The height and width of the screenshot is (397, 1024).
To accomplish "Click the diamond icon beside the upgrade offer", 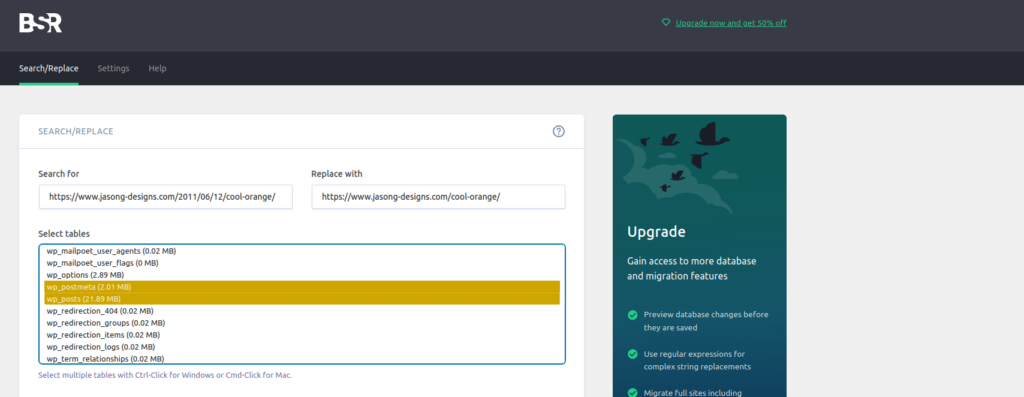I will click(x=665, y=22).
